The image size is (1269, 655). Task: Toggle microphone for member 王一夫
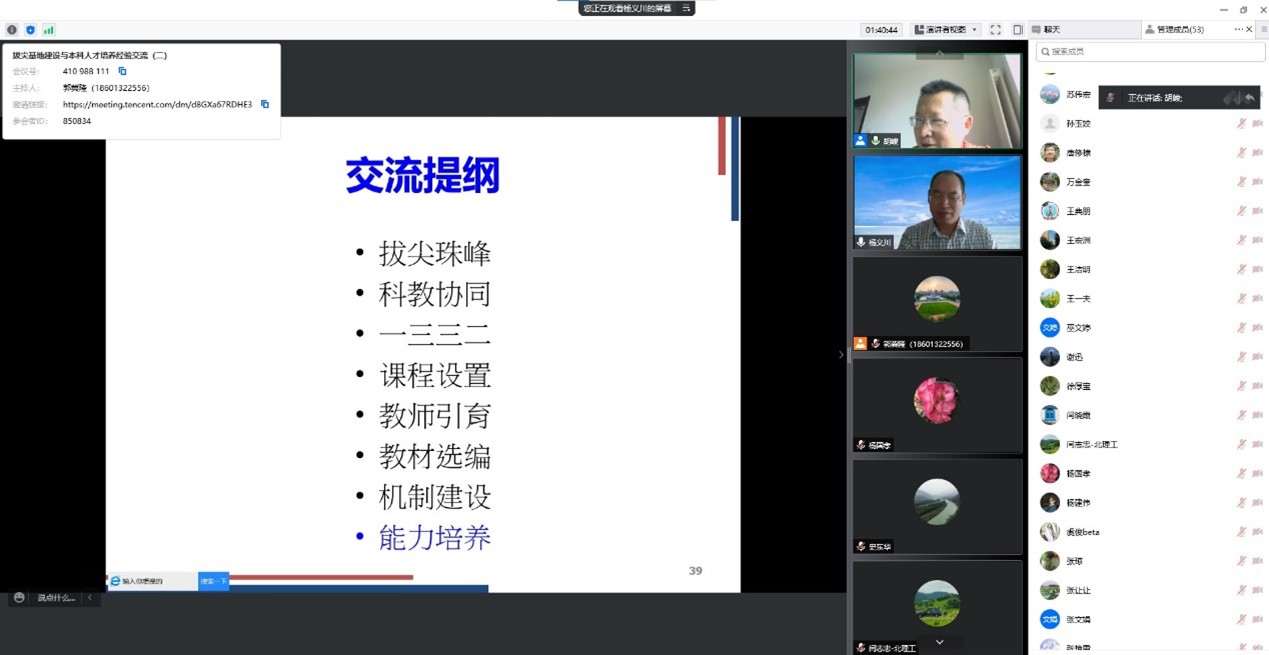point(1241,298)
